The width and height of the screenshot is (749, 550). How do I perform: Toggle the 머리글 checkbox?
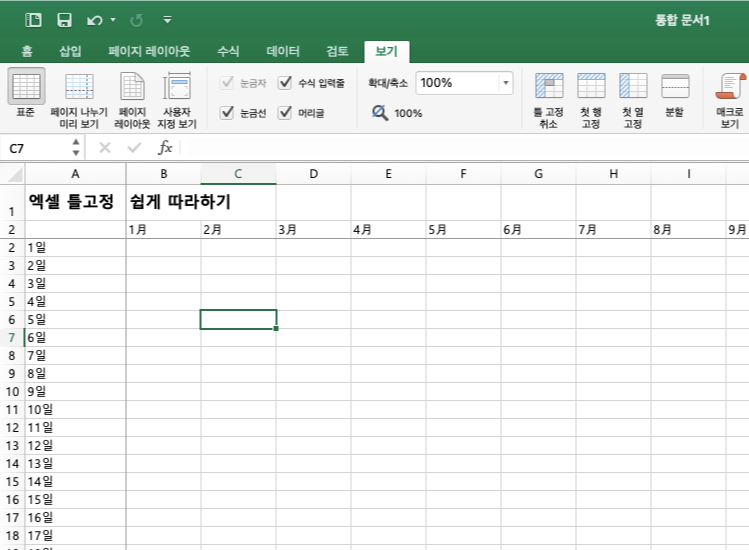(x=285, y=113)
